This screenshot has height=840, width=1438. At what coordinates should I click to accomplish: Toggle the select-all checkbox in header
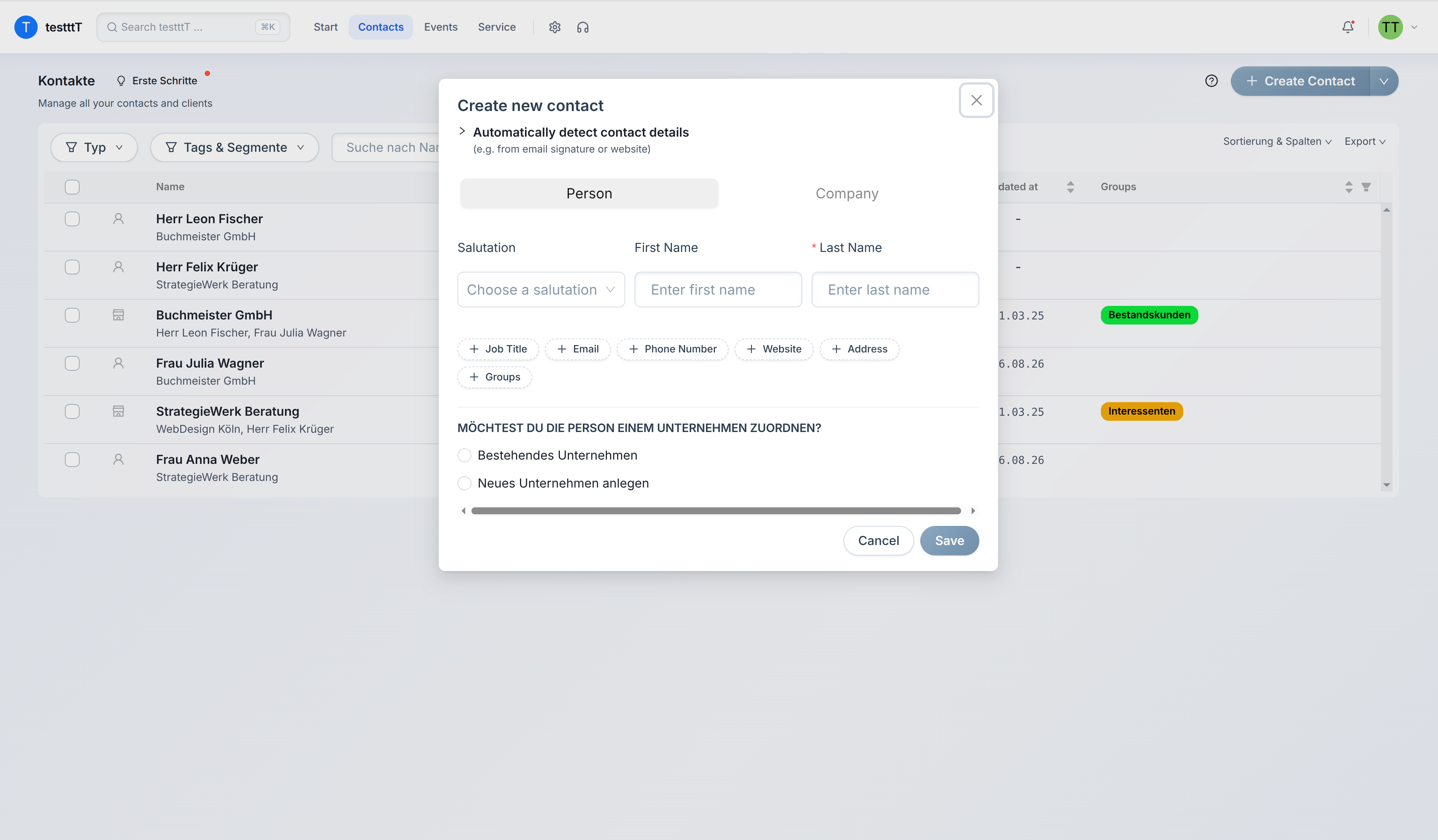coord(72,186)
